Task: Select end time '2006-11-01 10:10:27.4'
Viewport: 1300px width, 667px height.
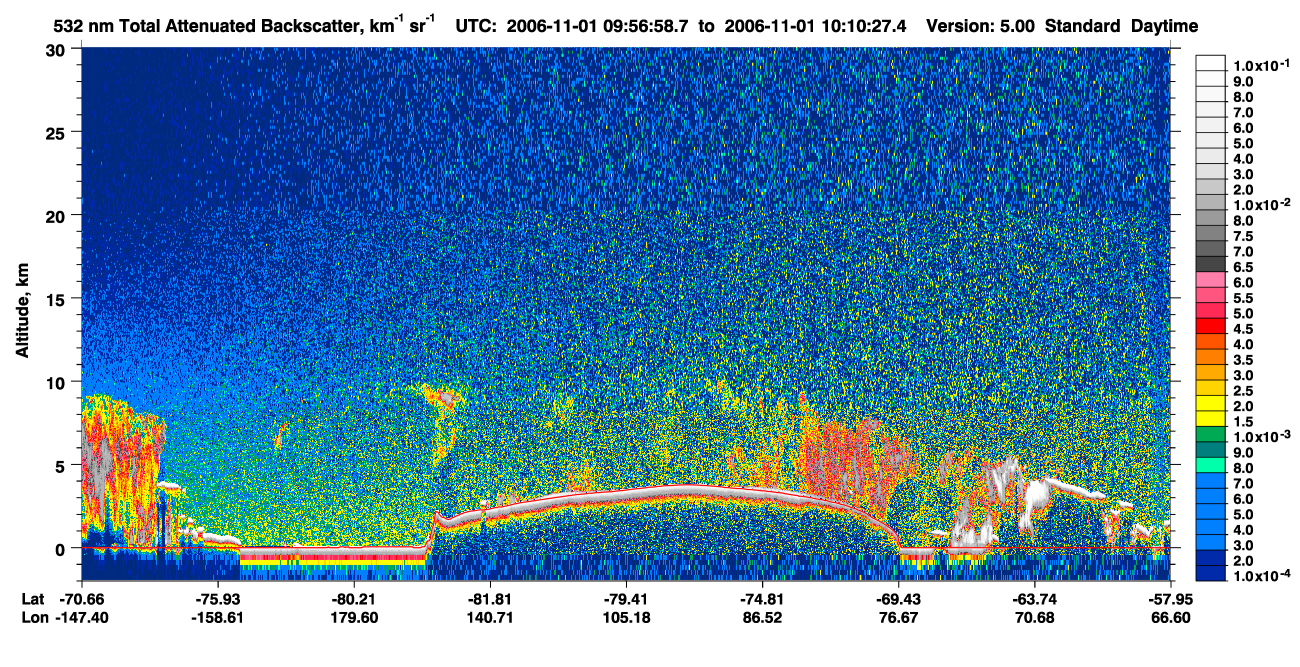Action: coord(816,26)
